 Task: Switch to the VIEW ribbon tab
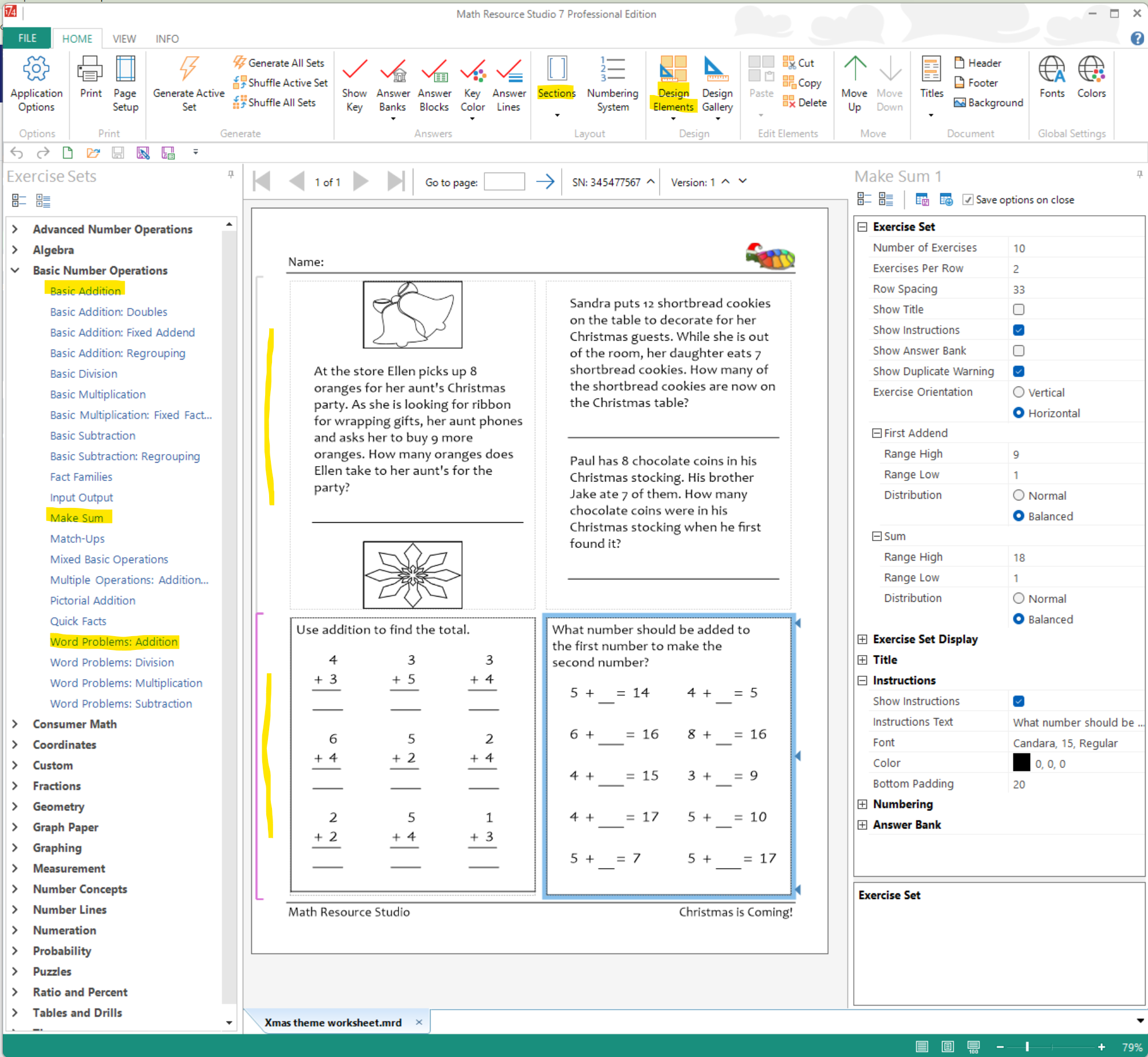[x=124, y=38]
